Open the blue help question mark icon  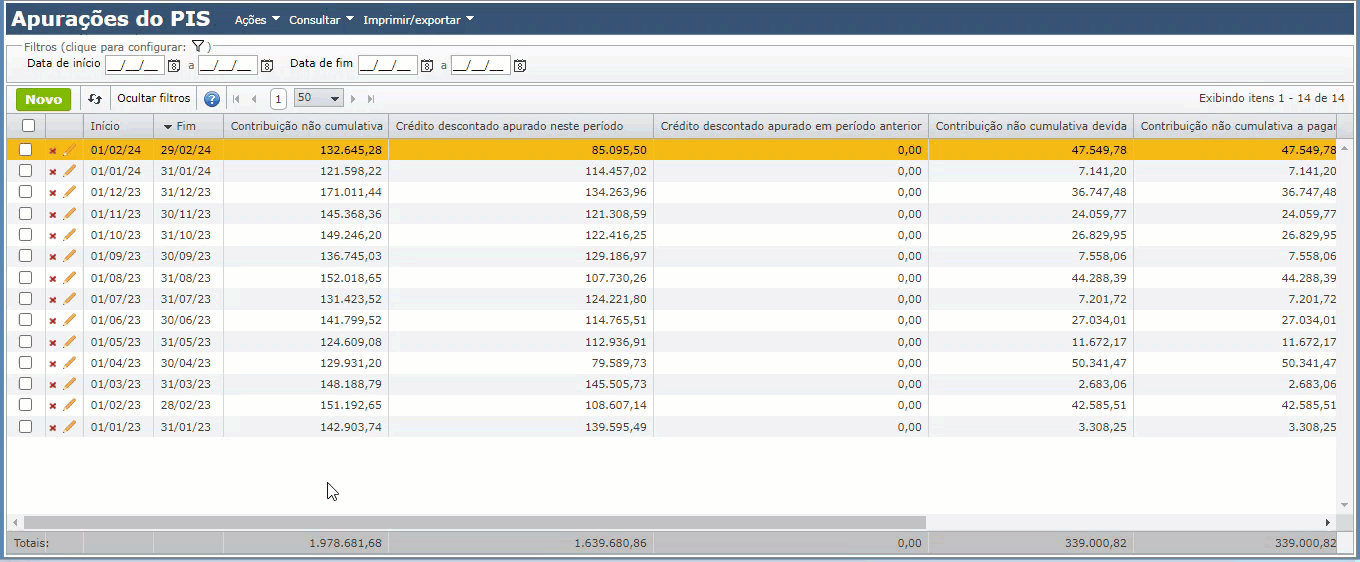point(212,99)
